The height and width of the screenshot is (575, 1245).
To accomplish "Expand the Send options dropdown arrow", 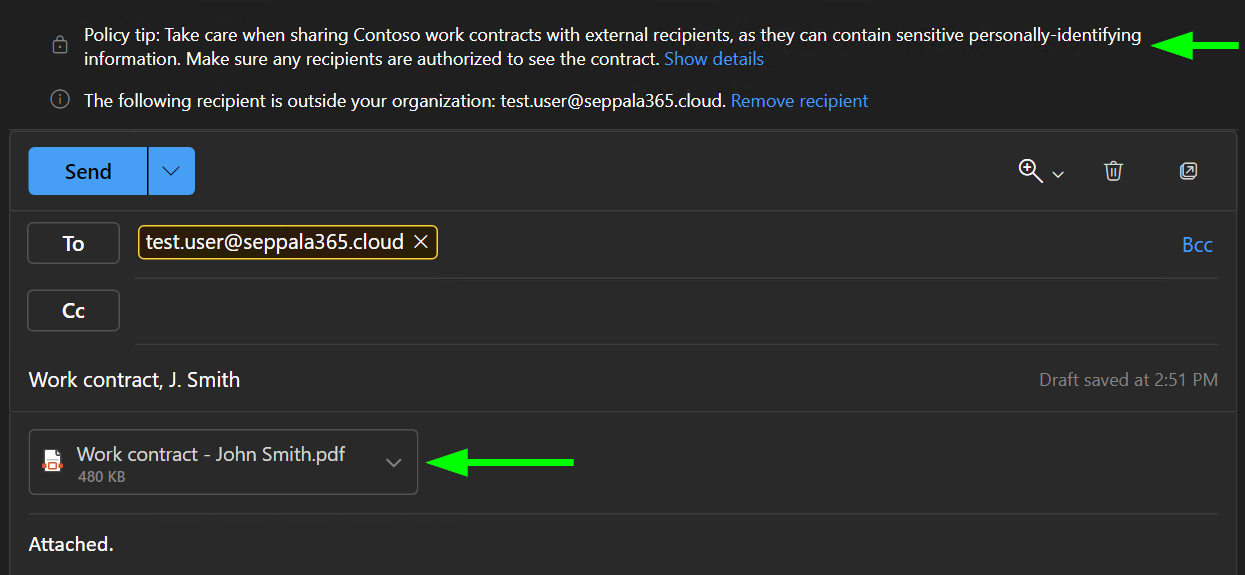I will click(x=171, y=171).
